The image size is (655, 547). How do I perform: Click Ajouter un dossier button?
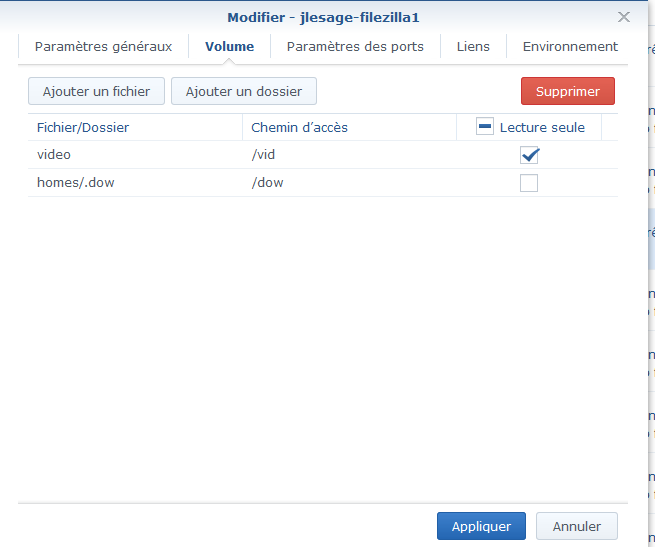(x=244, y=91)
